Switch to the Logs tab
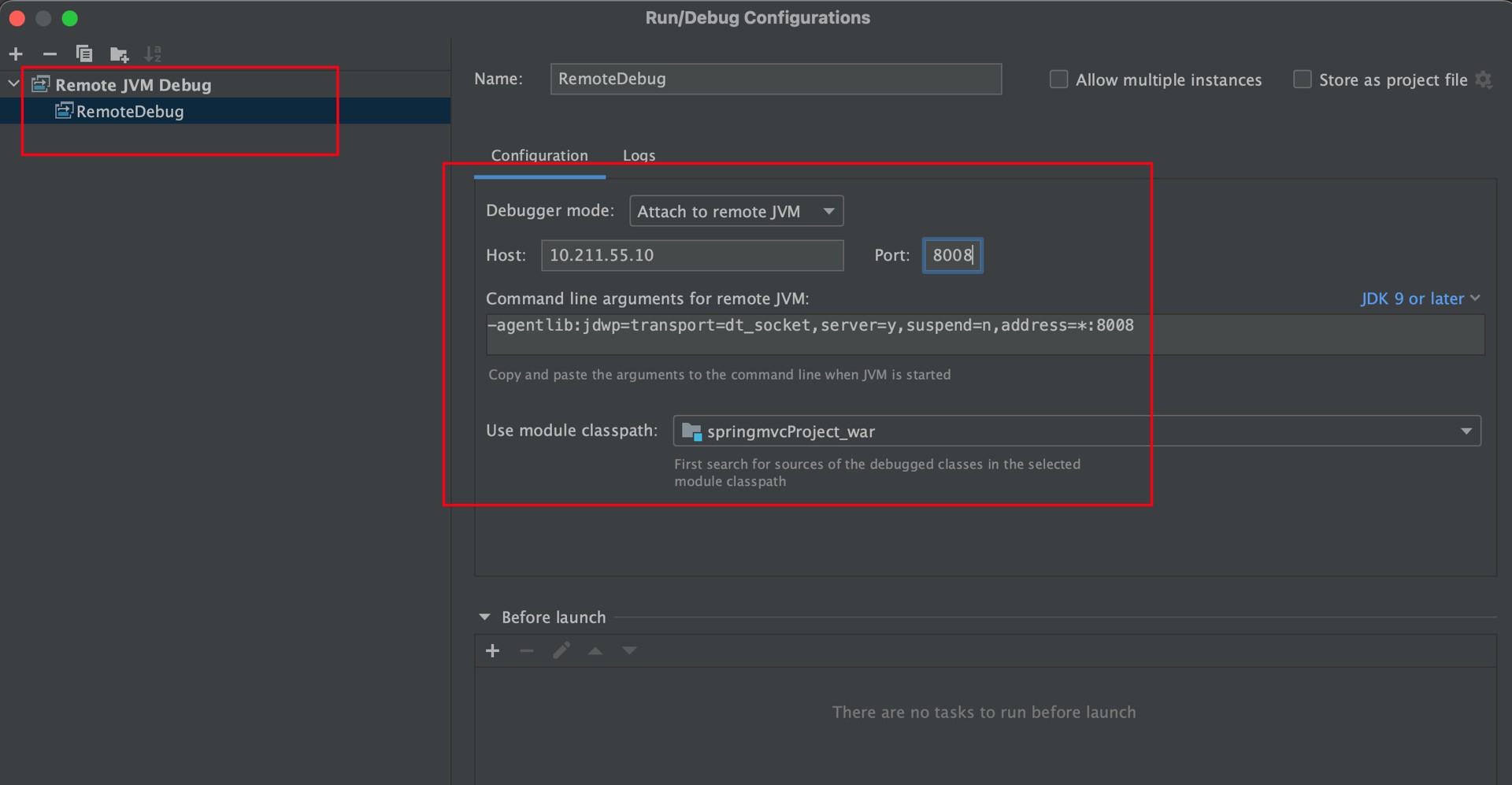Image resolution: width=1512 pixels, height=785 pixels. tap(639, 155)
